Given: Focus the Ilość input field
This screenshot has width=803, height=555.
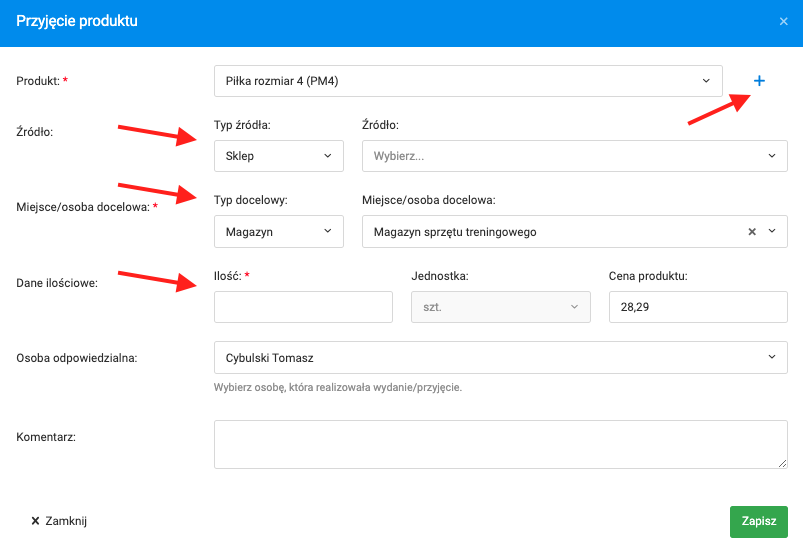Looking at the screenshot, I should pos(303,307).
